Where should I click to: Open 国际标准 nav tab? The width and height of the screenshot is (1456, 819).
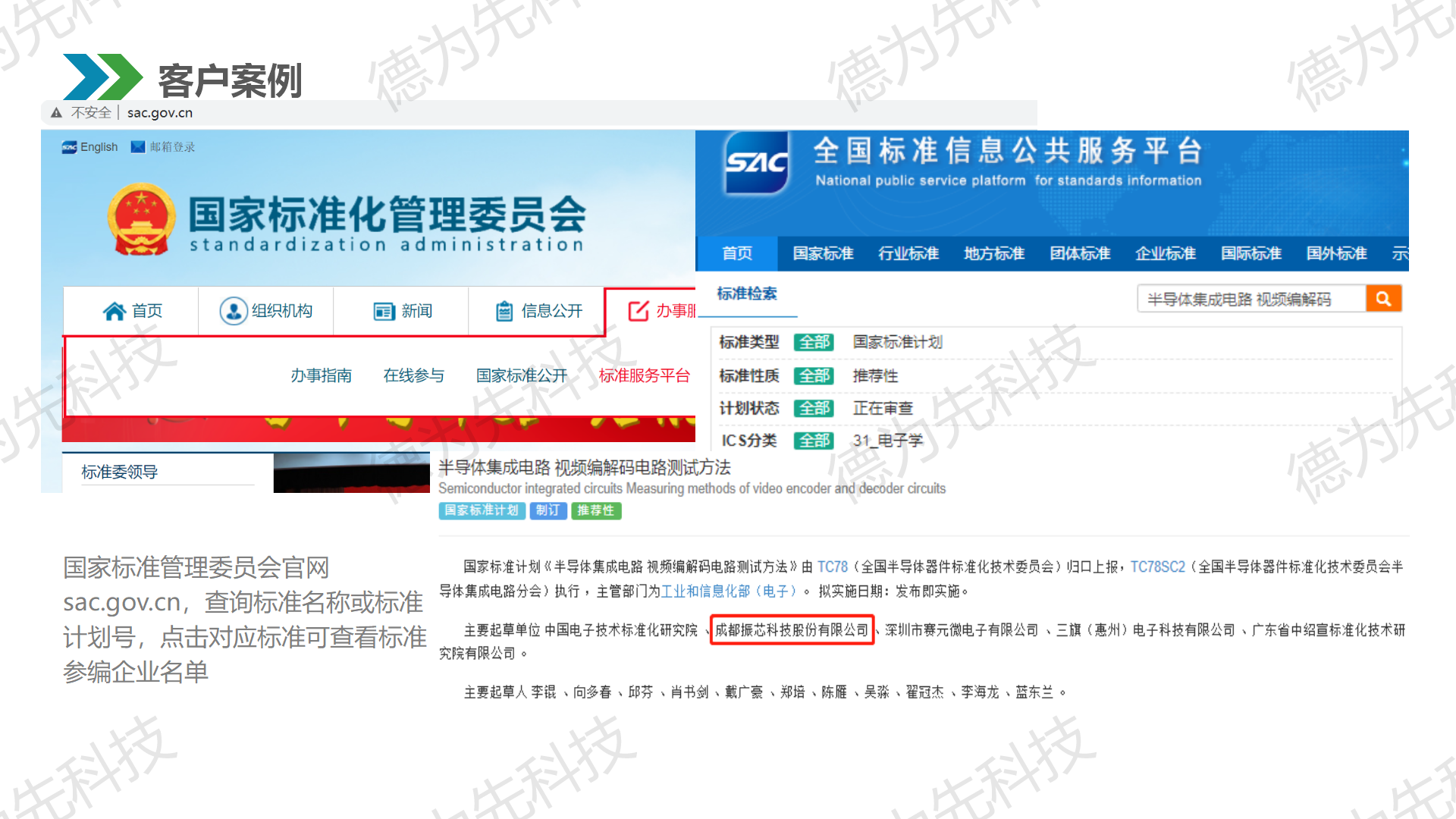(x=1251, y=253)
